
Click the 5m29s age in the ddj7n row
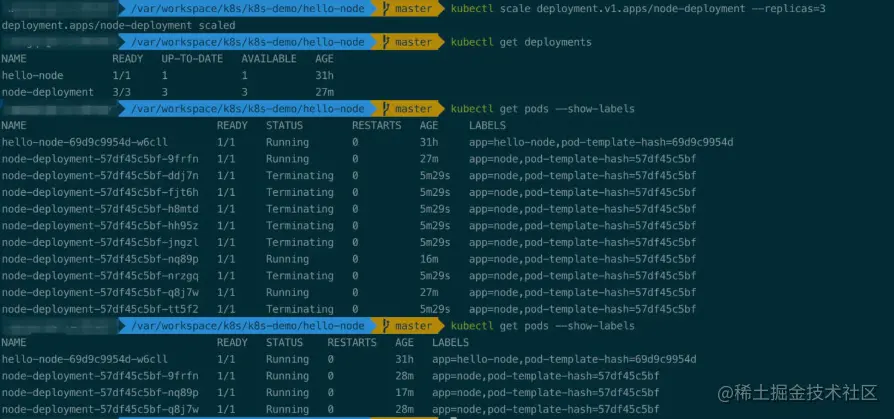coord(435,176)
